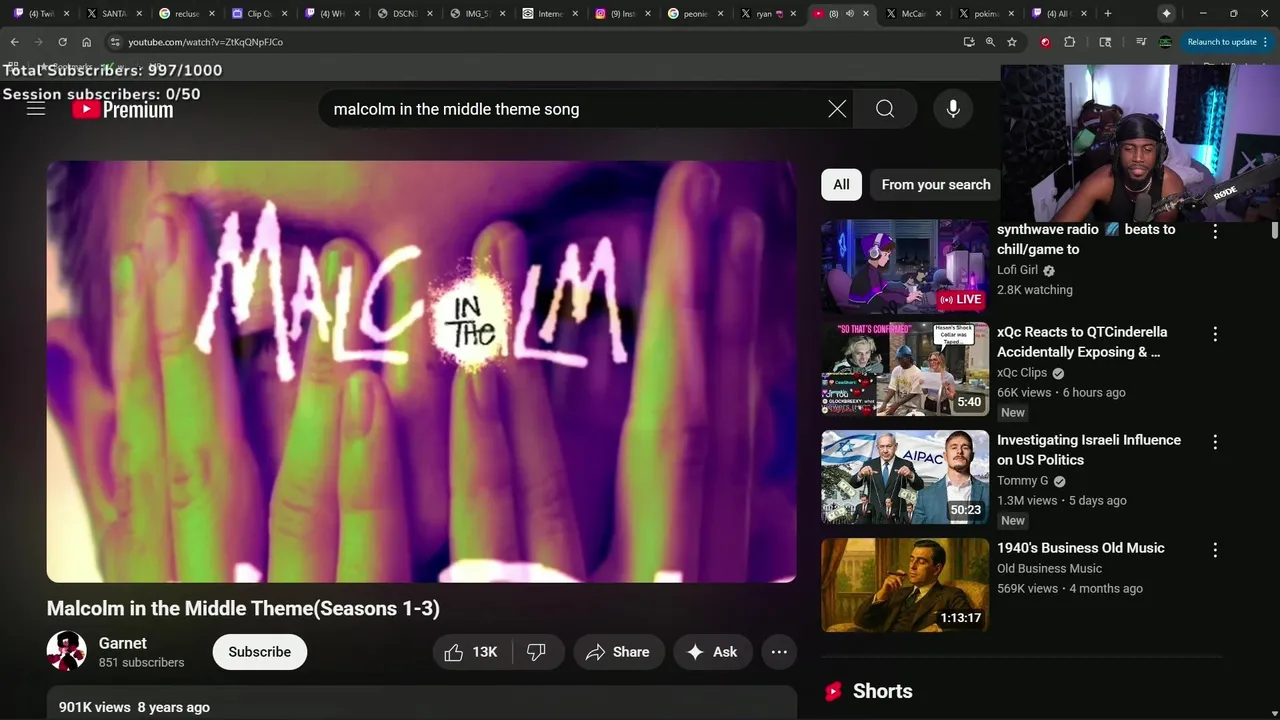Go back in browser history

pyautogui.click(x=14, y=42)
